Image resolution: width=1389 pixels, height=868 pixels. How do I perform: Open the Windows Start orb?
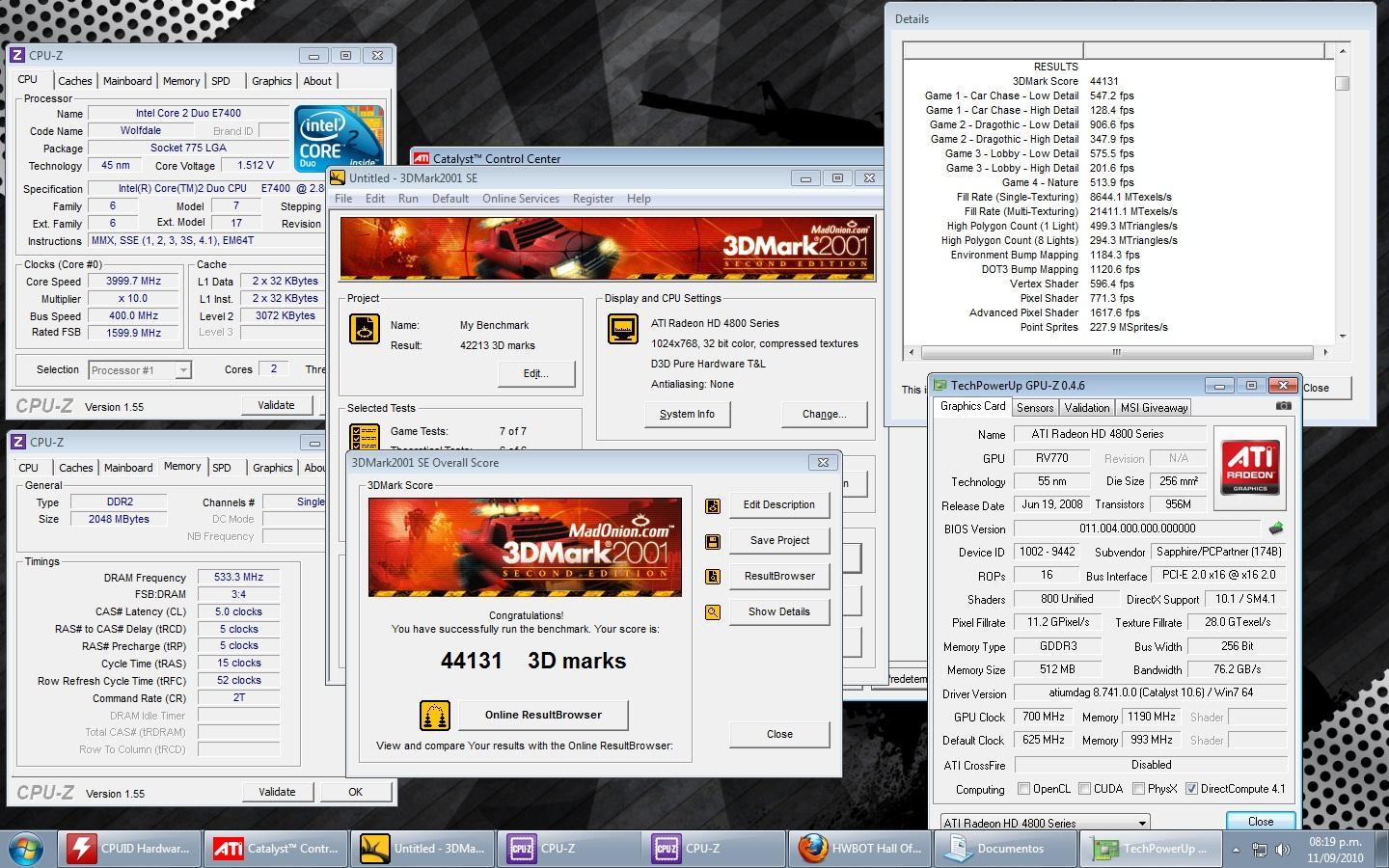click(26, 849)
